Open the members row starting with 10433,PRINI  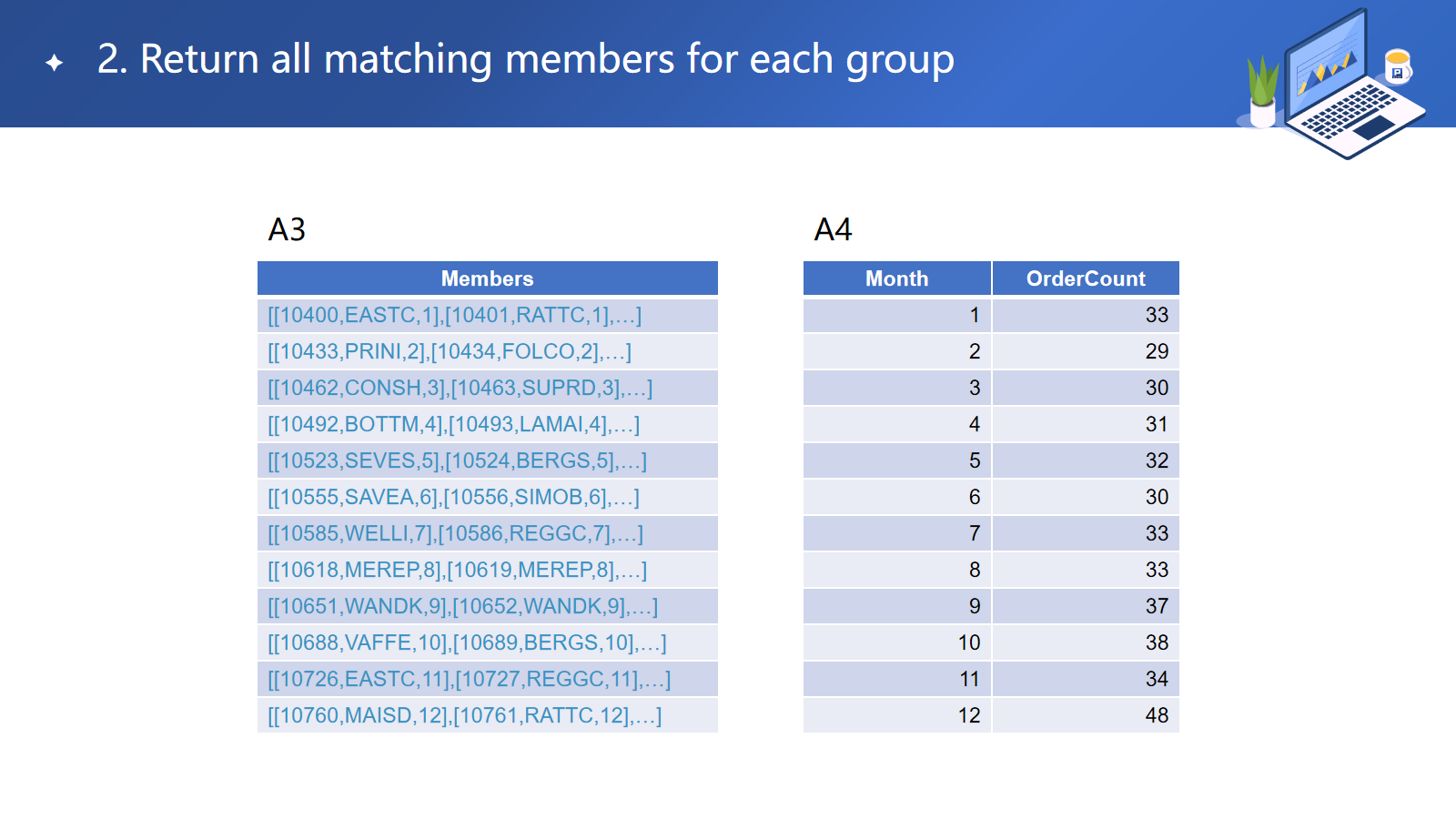[x=450, y=352]
